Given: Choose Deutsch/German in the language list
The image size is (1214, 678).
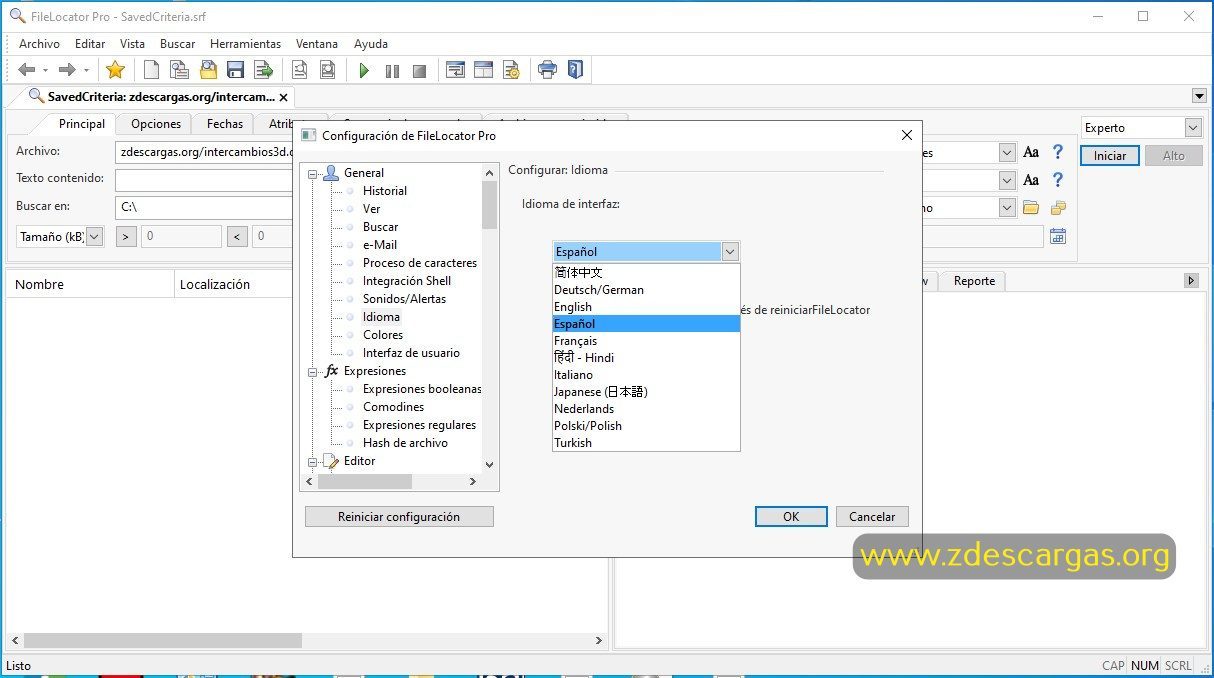Looking at the screenshot, I should [646, 290].
